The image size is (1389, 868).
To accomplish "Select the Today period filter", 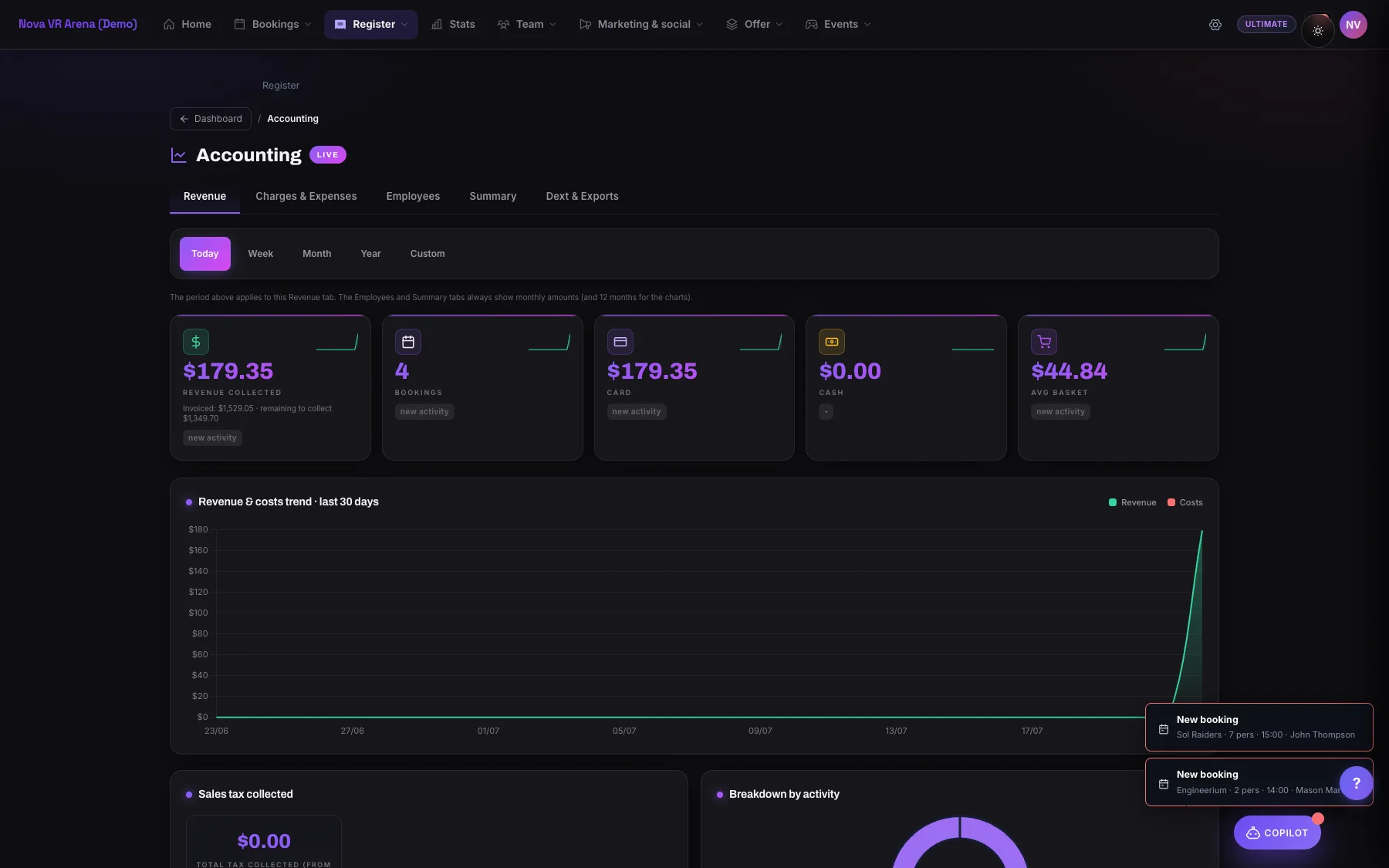I will click(205, 254).
